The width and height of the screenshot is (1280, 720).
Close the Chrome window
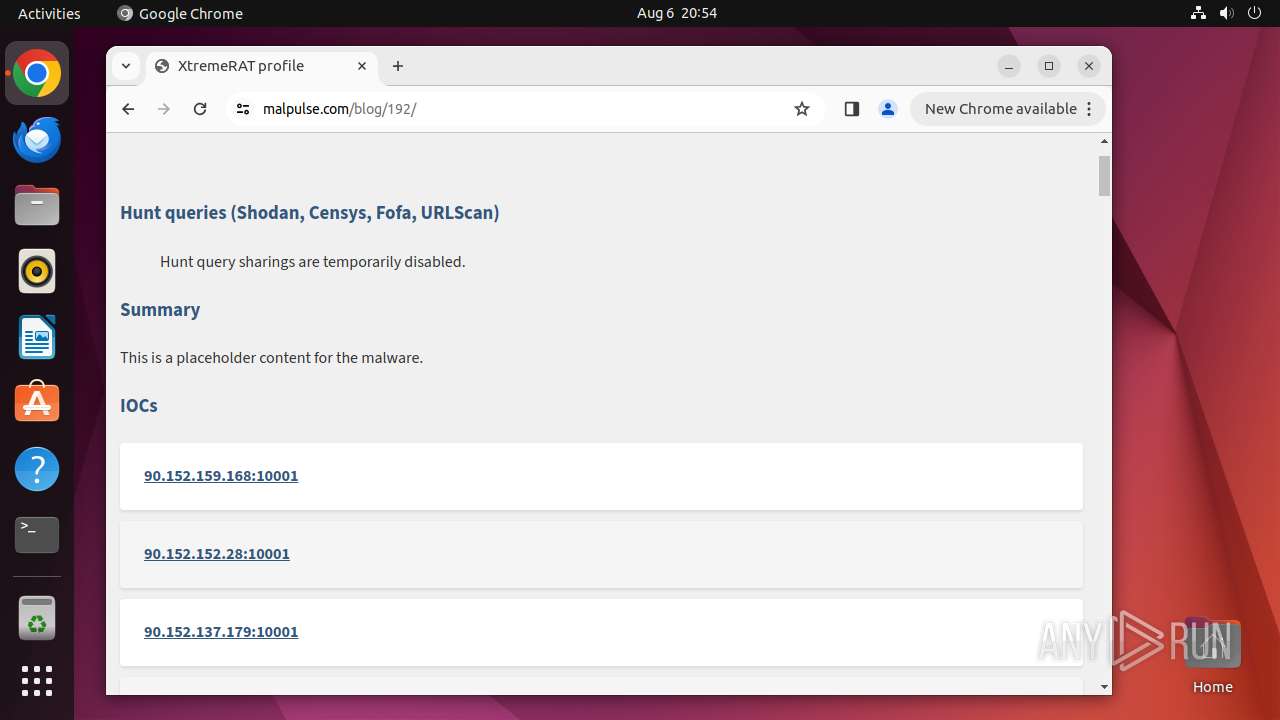coord(1089,66)
